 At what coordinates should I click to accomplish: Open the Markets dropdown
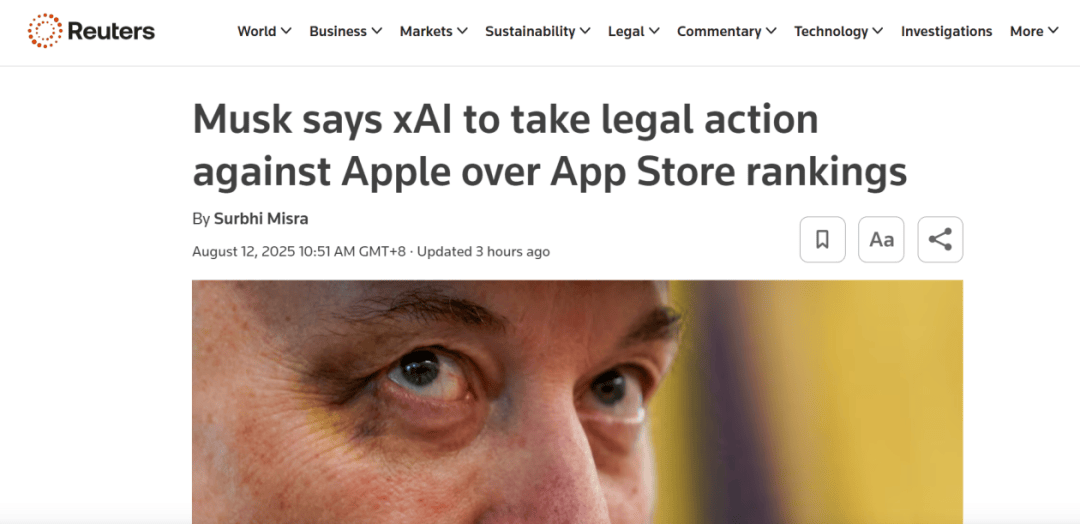[434, 31]
